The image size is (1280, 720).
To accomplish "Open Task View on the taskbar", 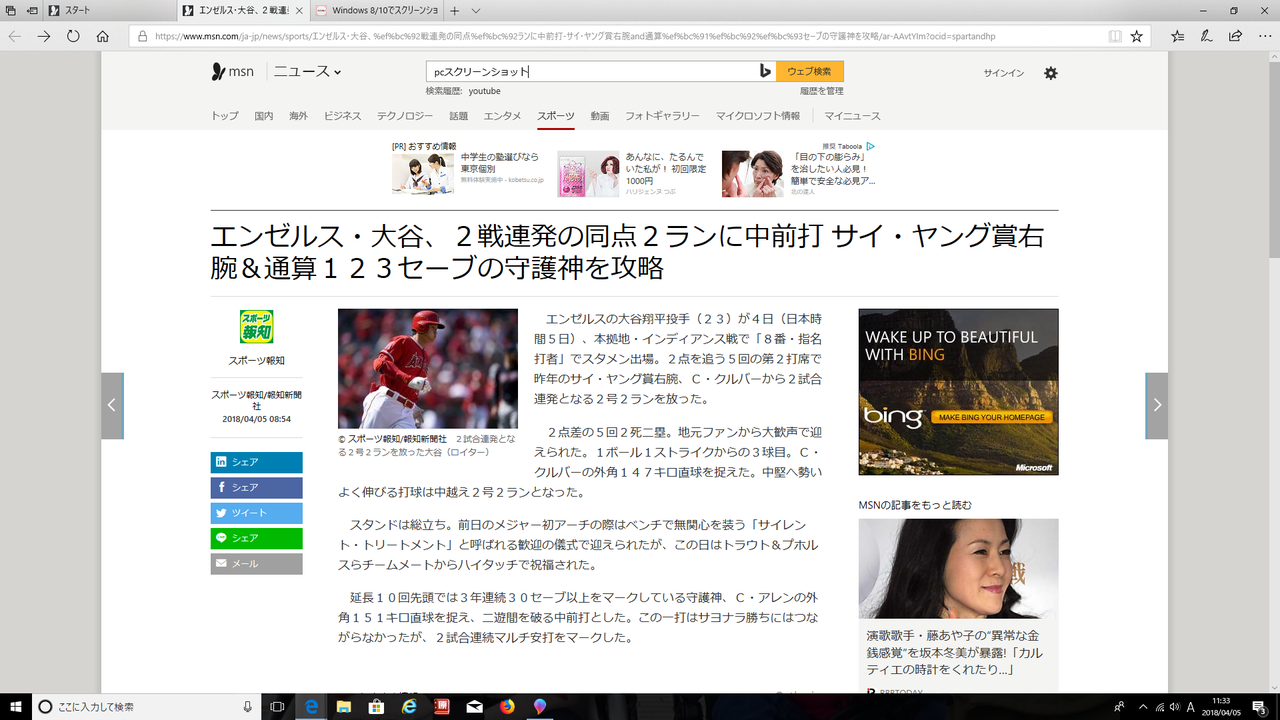I will [278, 706].
